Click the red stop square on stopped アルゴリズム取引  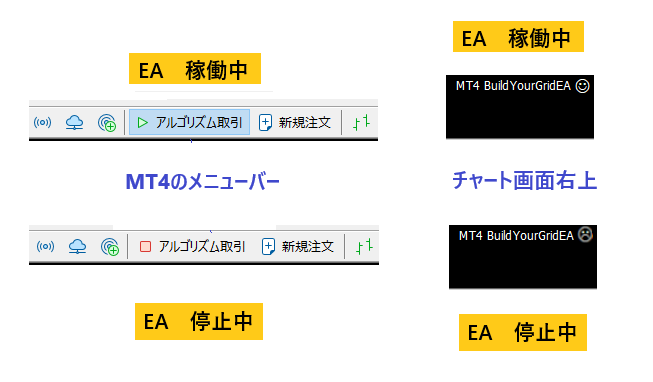pyautogui.click(x=145, y=247)
